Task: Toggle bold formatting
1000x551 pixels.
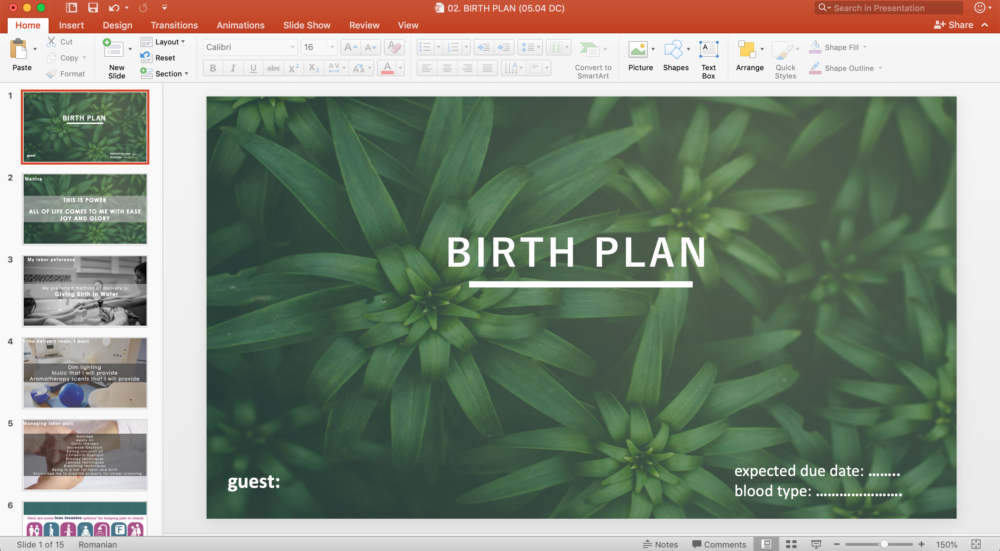Action: click(x=213, y=68)
